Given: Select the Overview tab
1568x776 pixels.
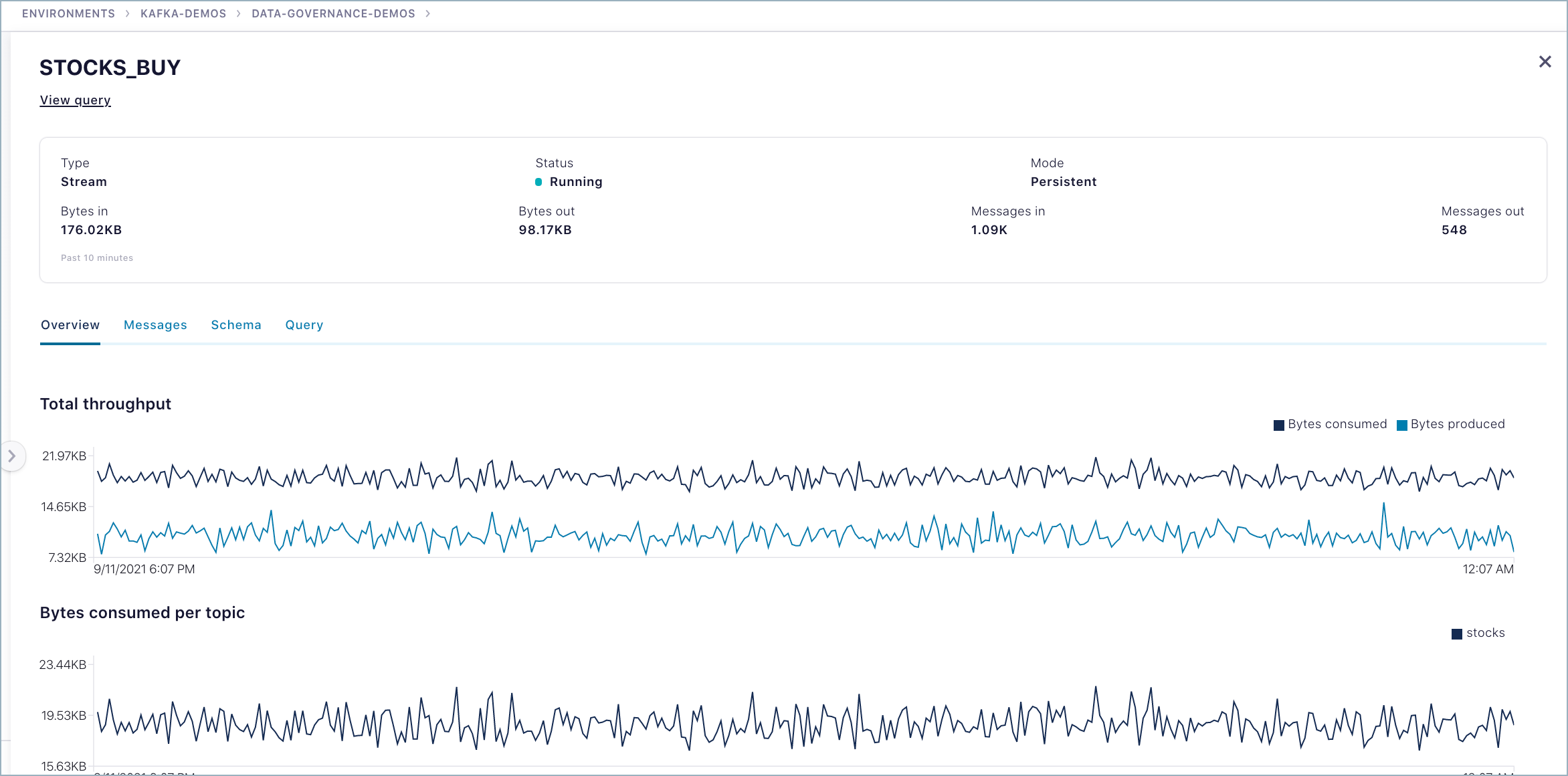Looking at the screenshot, I should 70,325.
